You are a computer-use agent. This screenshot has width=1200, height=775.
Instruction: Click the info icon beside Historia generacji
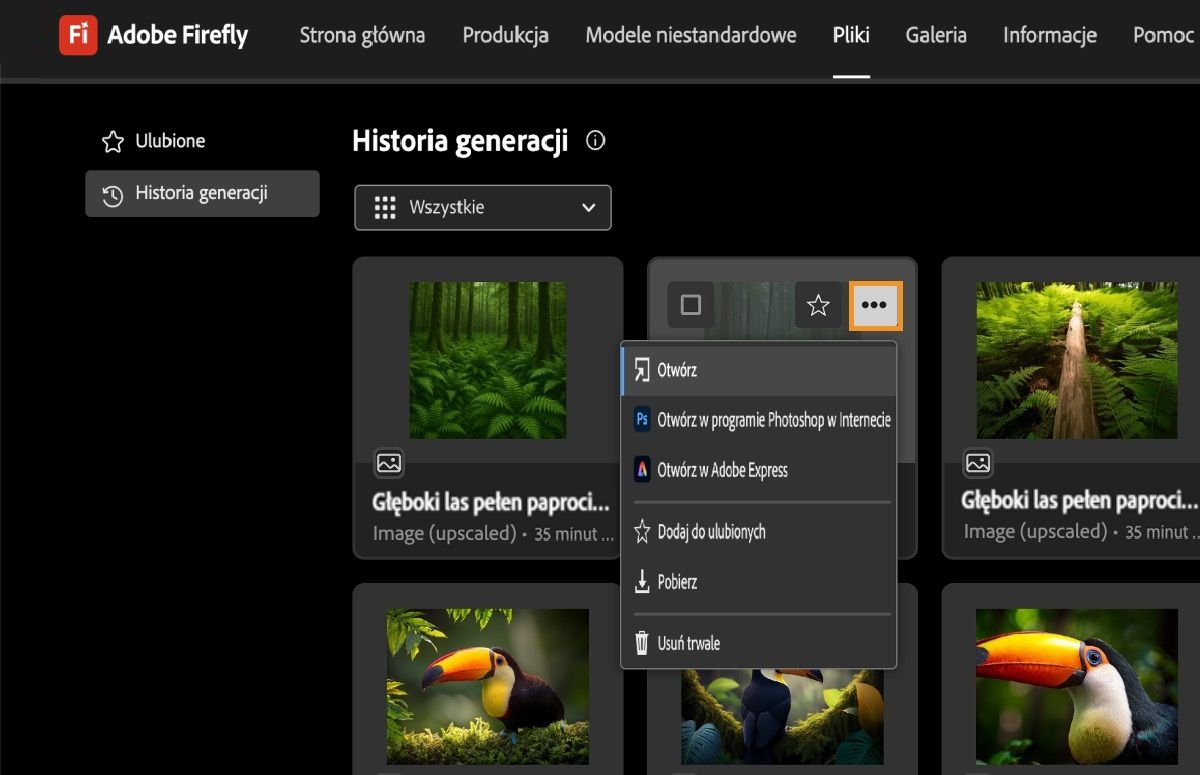(x=596, y=141)
